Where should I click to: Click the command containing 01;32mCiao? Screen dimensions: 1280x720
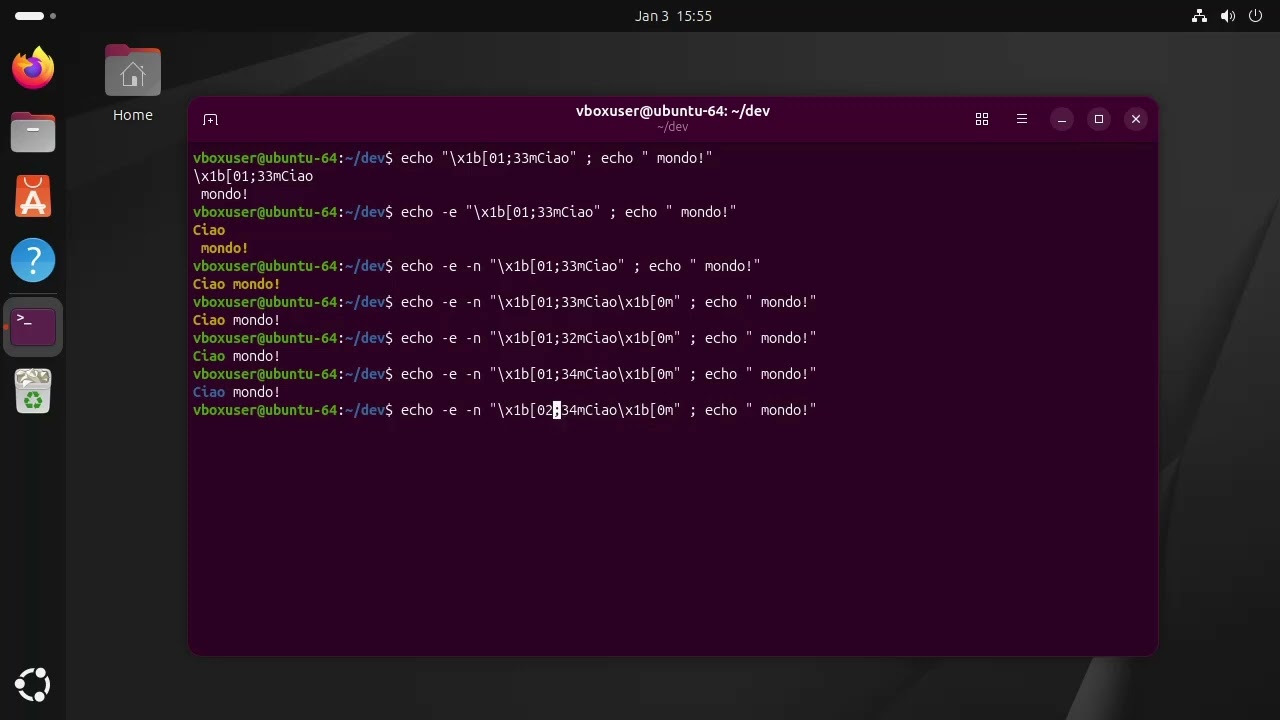tap(505, 338)
